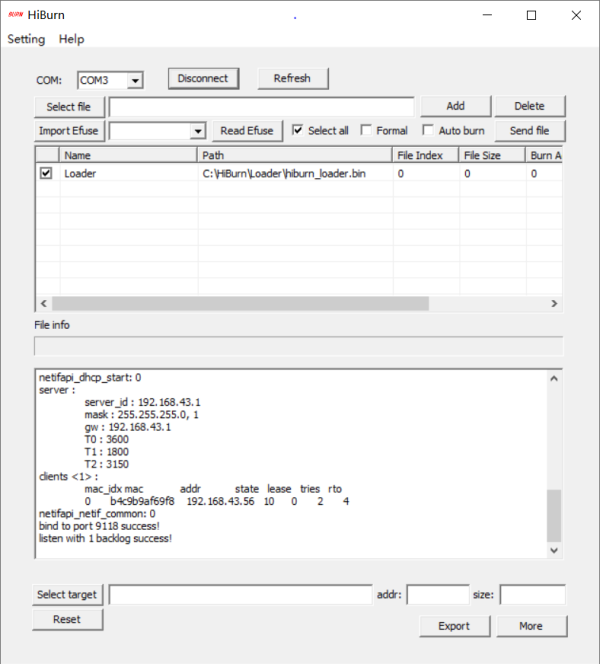Image resolution: width=600 pixels, height=664 pixels.
Task: Click the log scroll down arrow
Action: pos(554,550)
